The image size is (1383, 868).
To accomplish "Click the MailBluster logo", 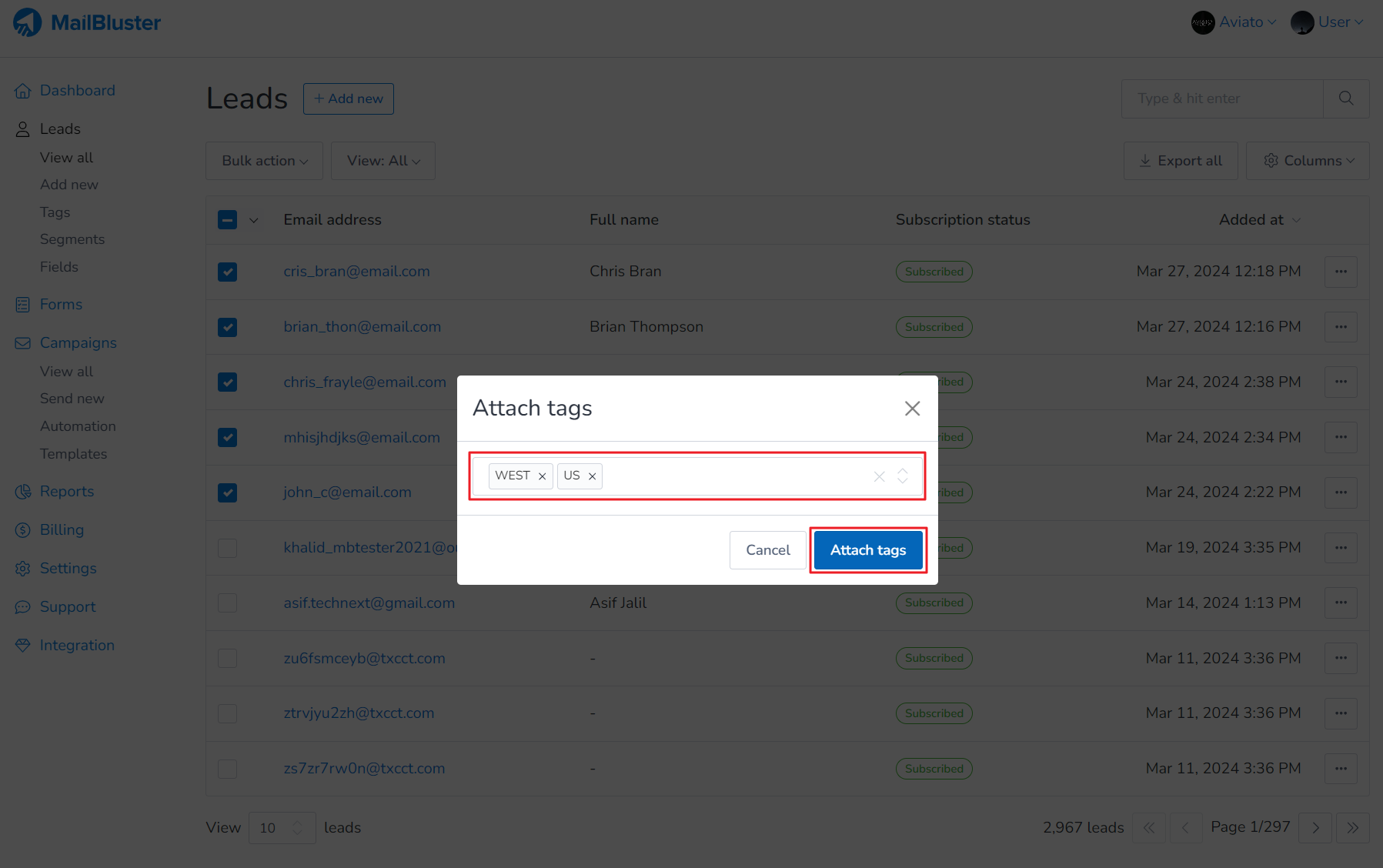I will click(87, 23).
